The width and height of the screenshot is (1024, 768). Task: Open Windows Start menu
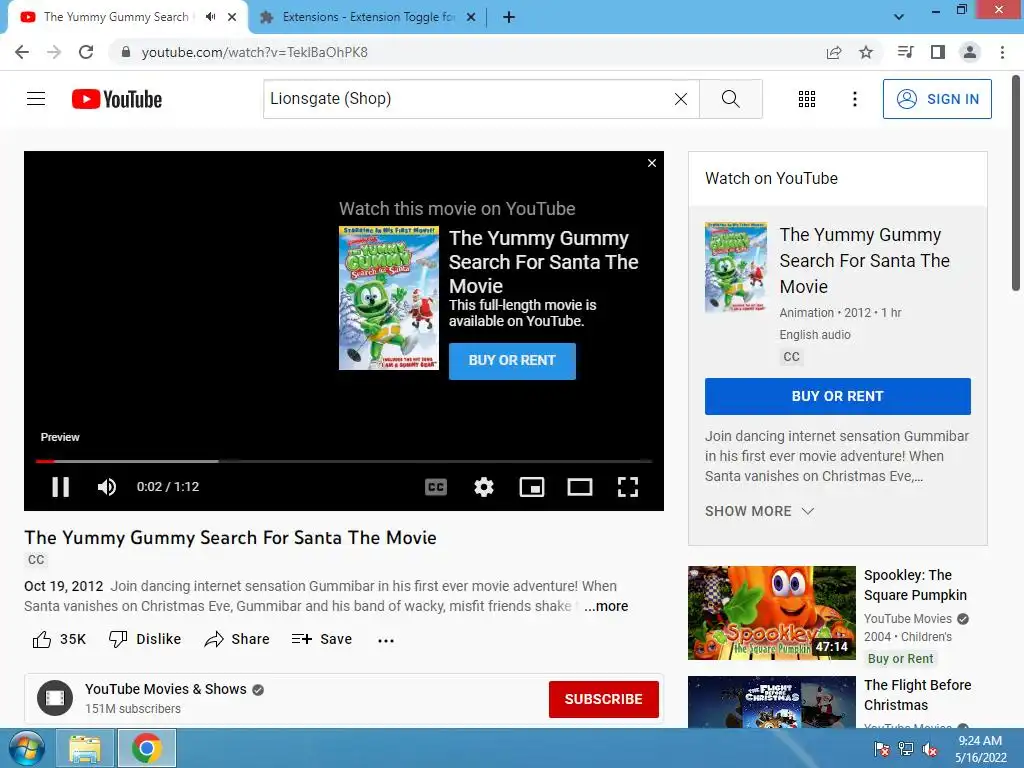pyautogui.click(x=26, y=748)
